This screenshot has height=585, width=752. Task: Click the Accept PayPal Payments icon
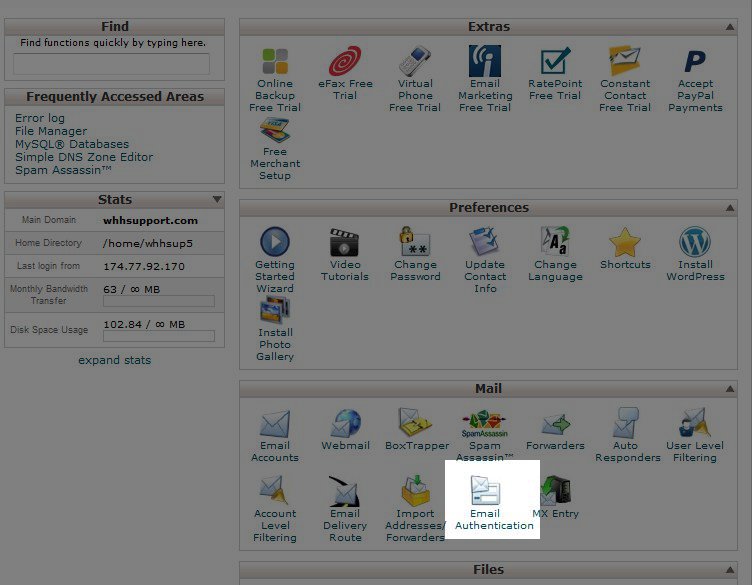pos(695,79)
